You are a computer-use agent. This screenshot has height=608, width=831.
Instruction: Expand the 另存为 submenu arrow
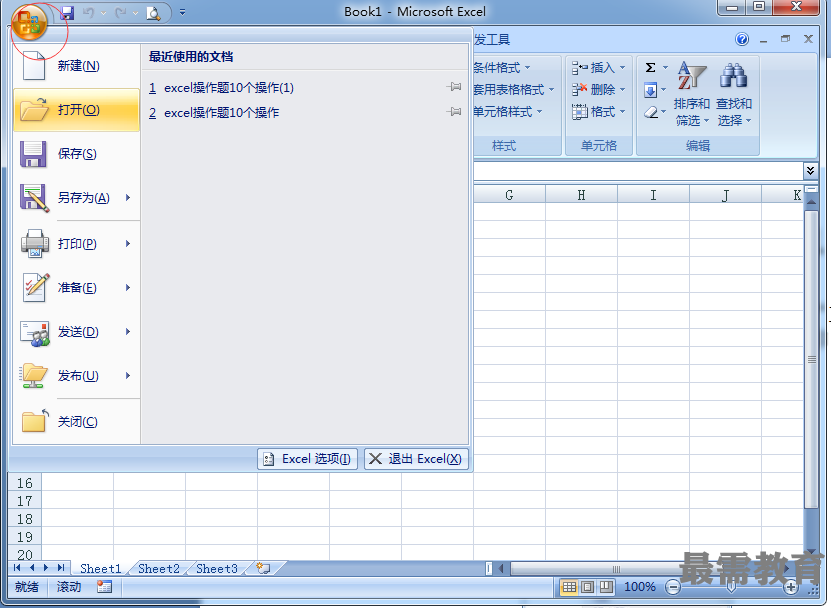point(128,198)
